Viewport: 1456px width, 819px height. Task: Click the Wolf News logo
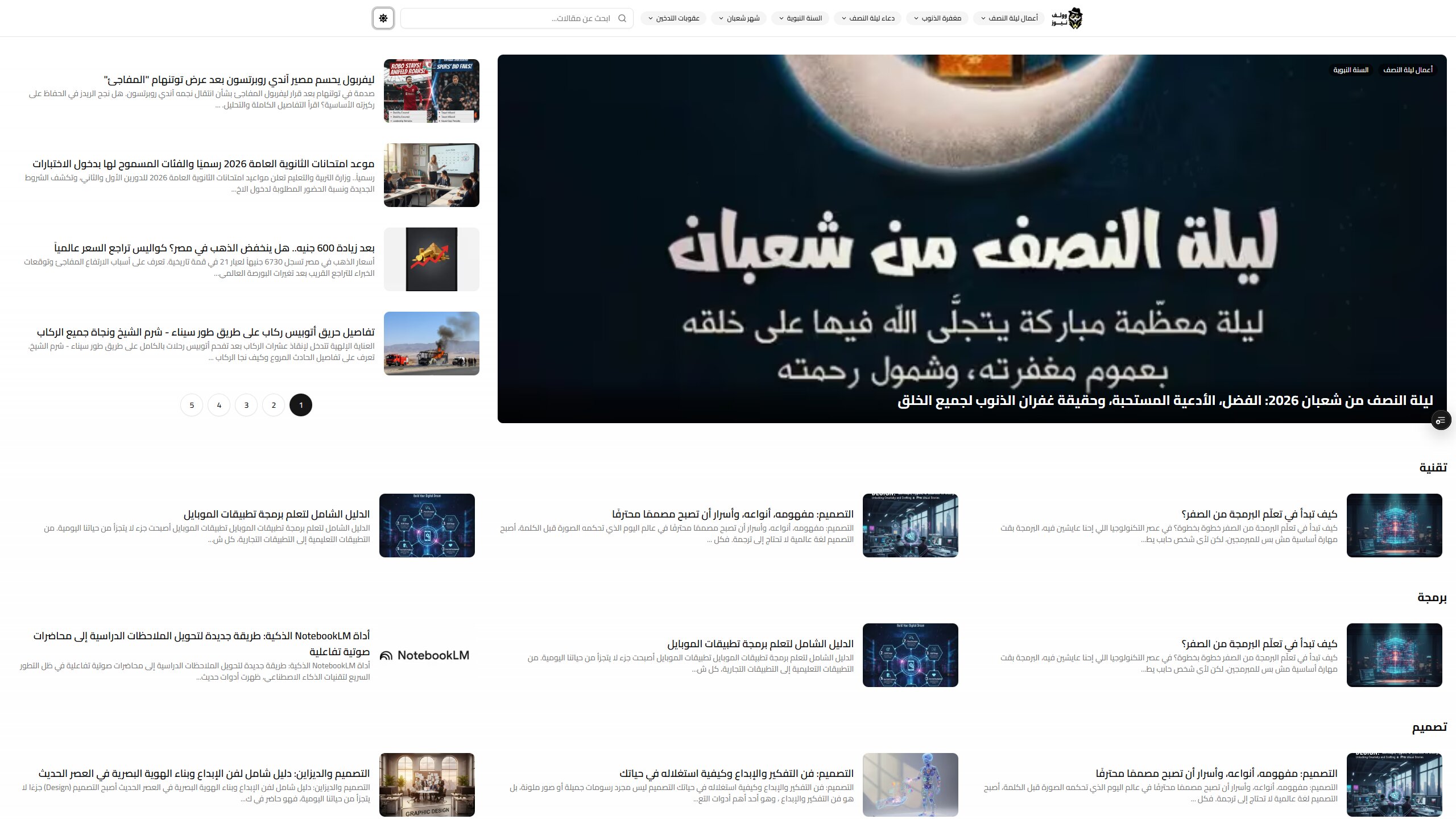pos(1067,18)
